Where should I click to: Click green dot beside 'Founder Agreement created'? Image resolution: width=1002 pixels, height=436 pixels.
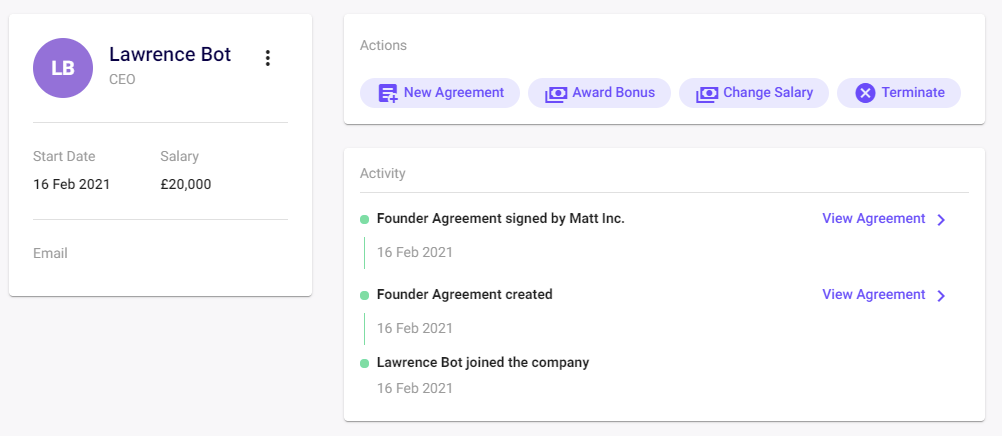(365, 295)
